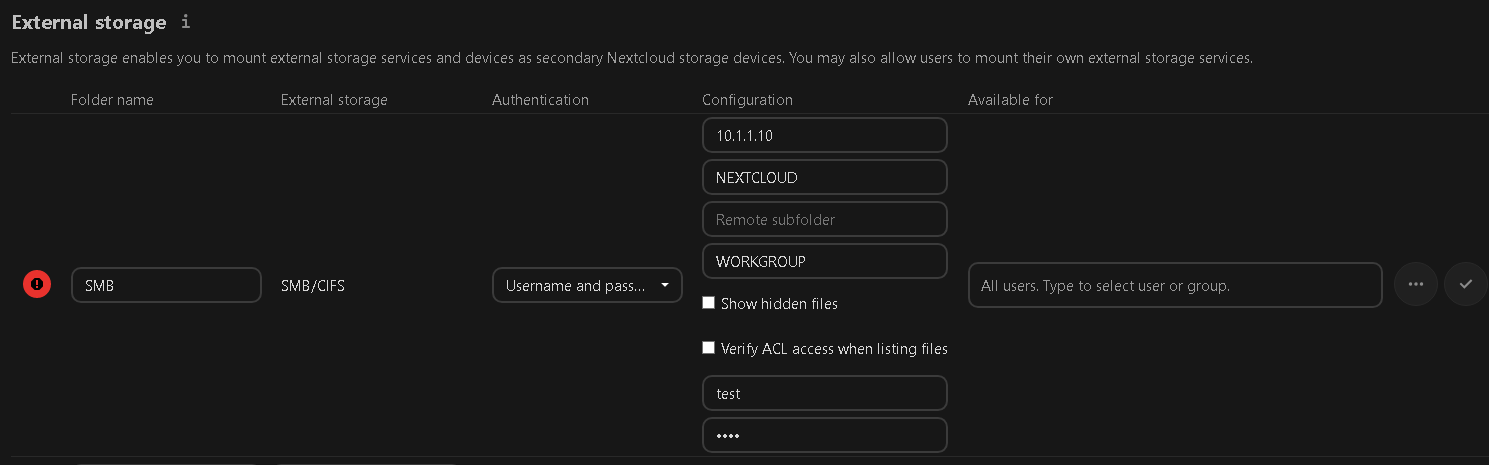1489x465 pixels.
Task: Click the info icon beside External storage heading
Action: coord(185,22)
